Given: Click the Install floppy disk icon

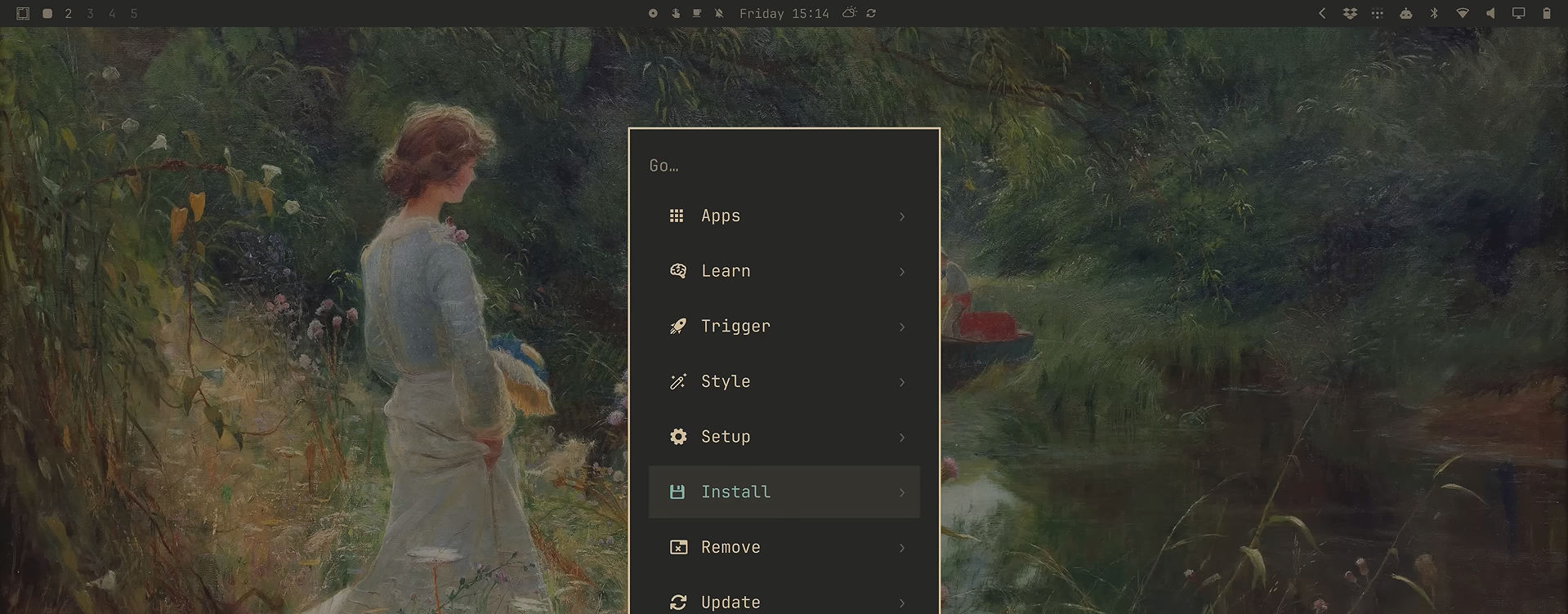Looking at the screenshot, I should pos(677,492).
